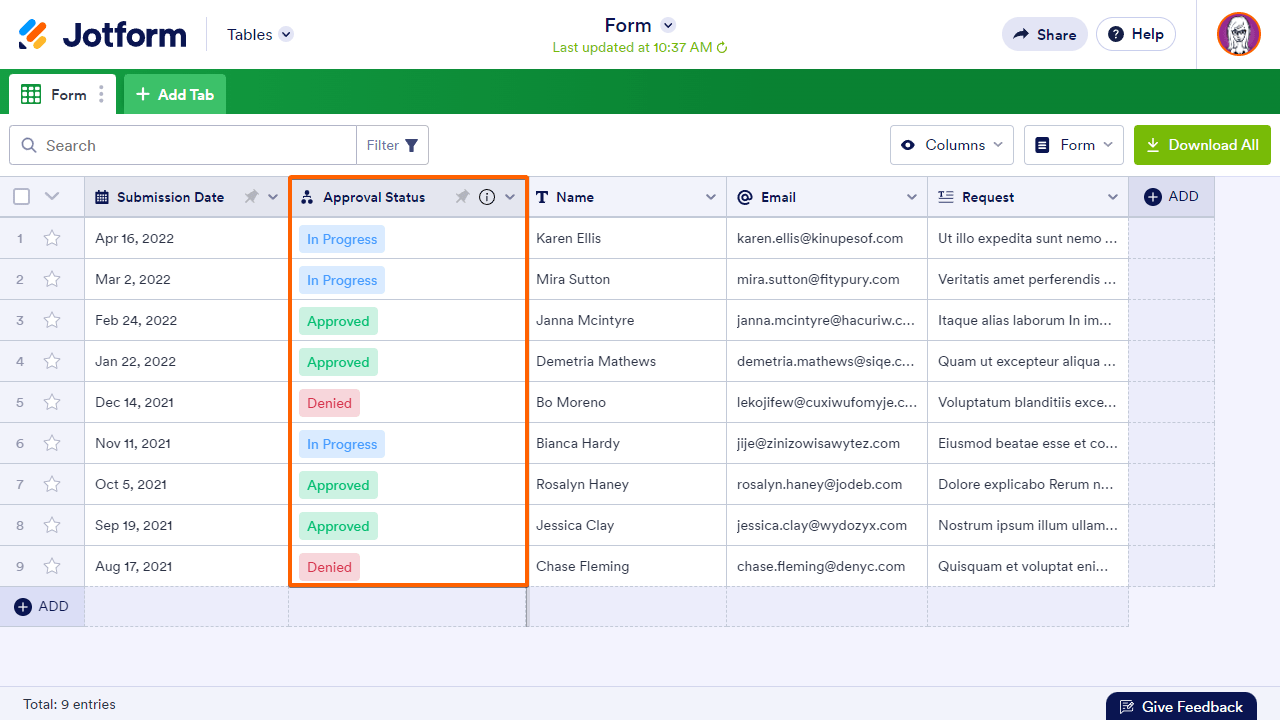Add a new row with bottom ADD
The height and width of the screenshot is (720, 1280).
click(x=42, y=606)
